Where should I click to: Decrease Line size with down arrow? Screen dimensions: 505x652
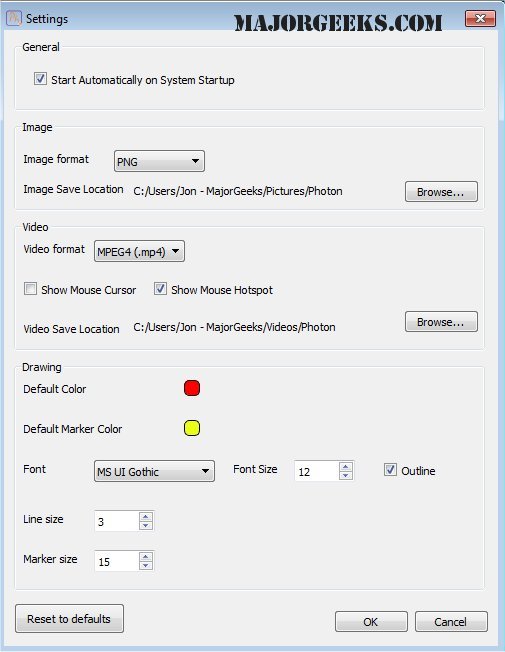tap(146, 526)
